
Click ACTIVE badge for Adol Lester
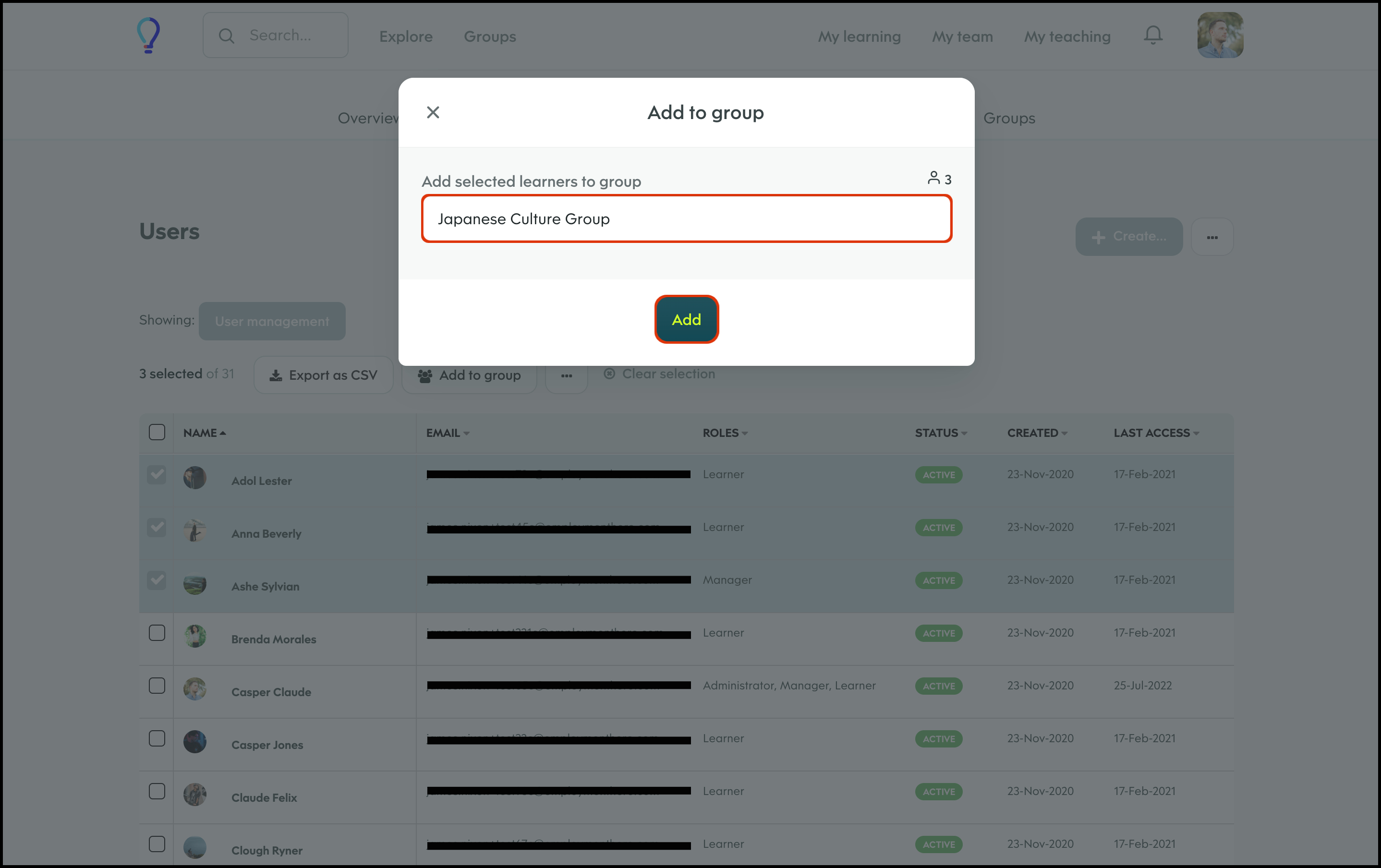(x=938, y=475)
